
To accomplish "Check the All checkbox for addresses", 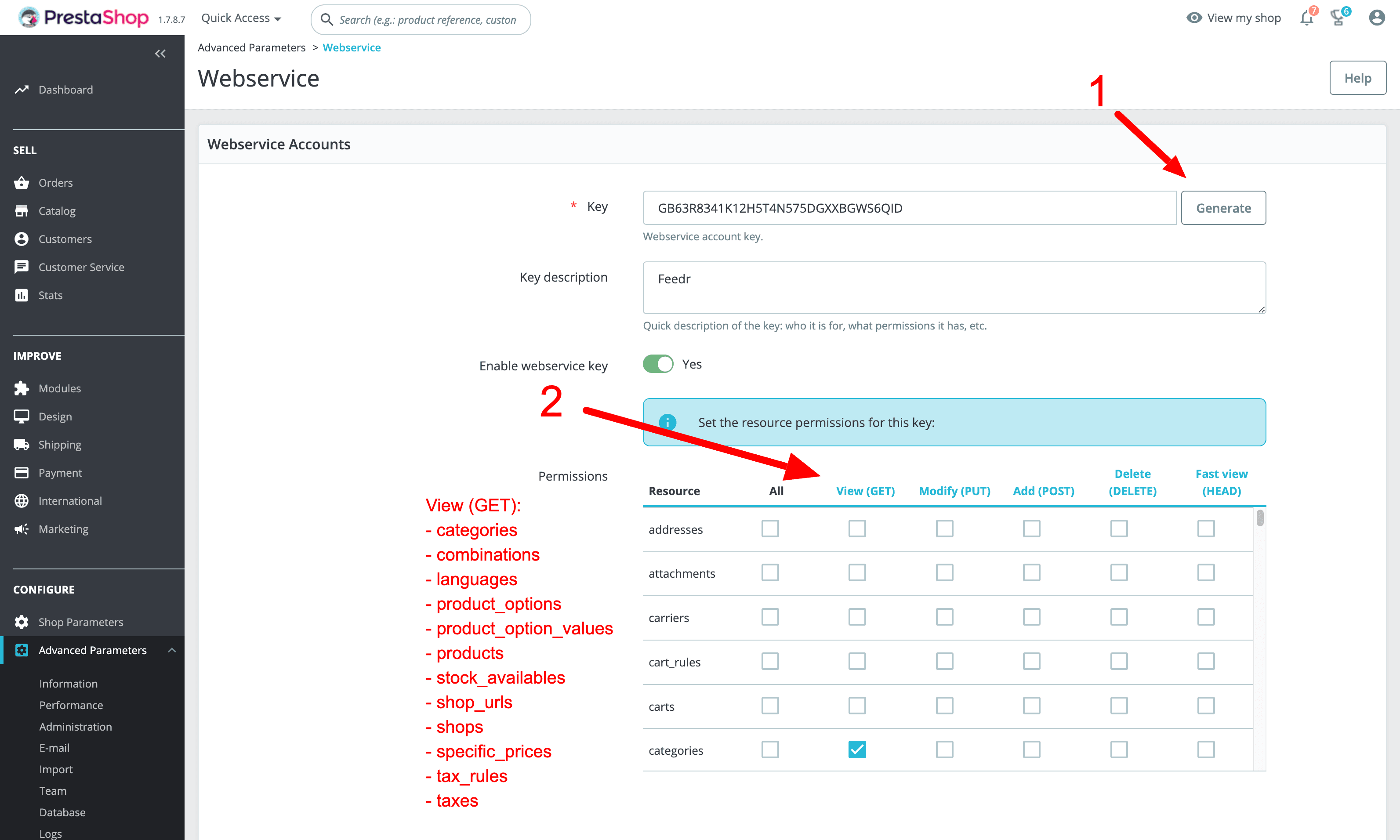I will (x=770, y=529).
